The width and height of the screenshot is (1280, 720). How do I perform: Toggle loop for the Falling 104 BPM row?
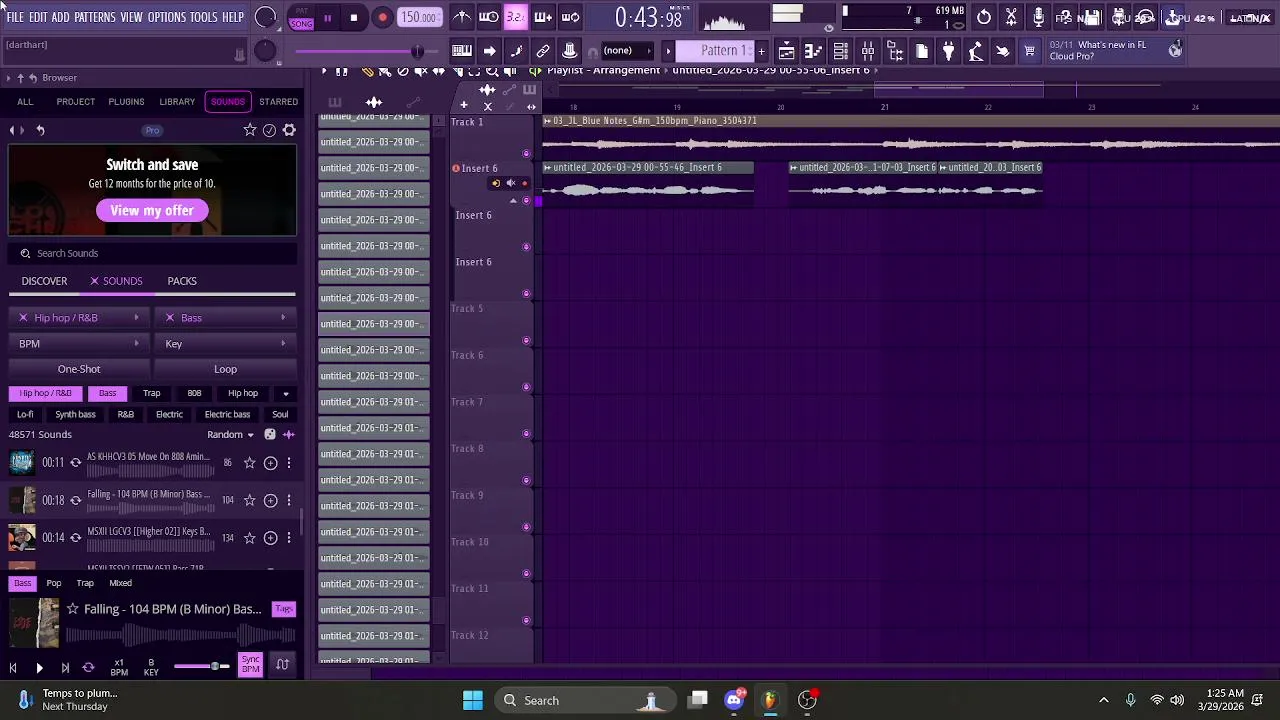point(75,500)
